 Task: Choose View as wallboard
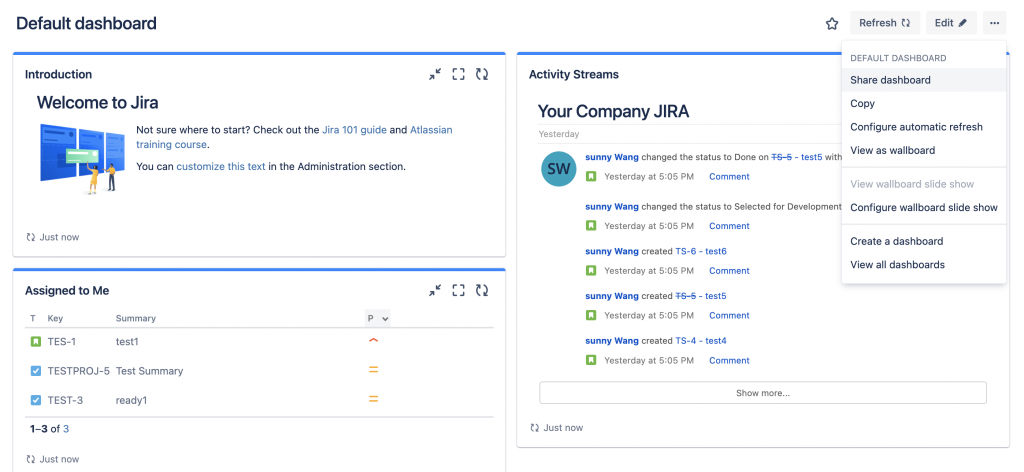point(923,151)
